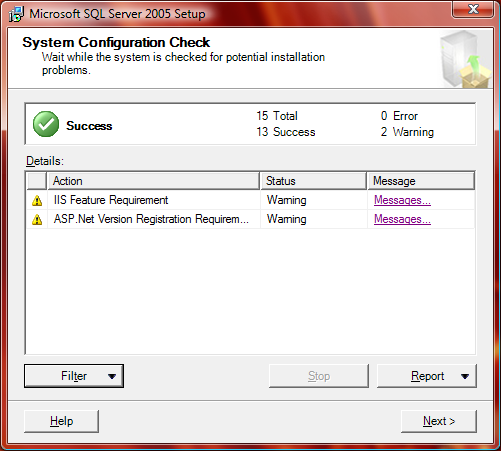Click Warning status of IIS Feature Requirement
501x451 pixels.
tap(286, 200)
